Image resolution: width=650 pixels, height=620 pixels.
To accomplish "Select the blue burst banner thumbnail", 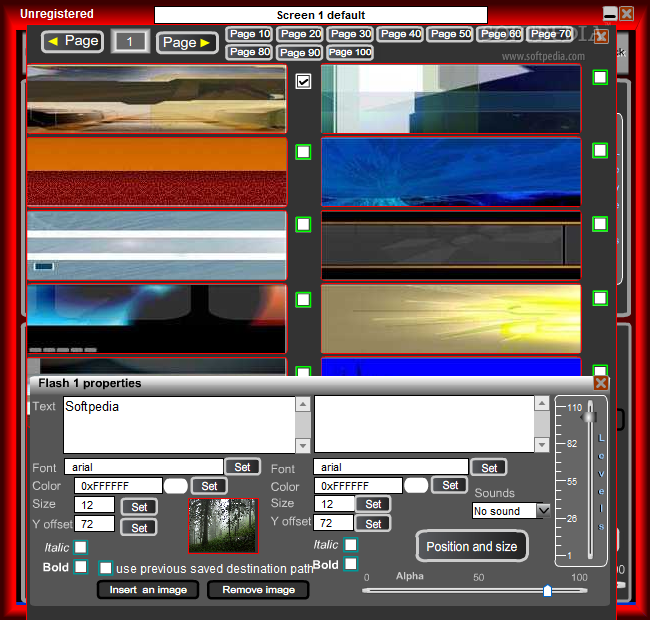I will click(x=451, y=172).
